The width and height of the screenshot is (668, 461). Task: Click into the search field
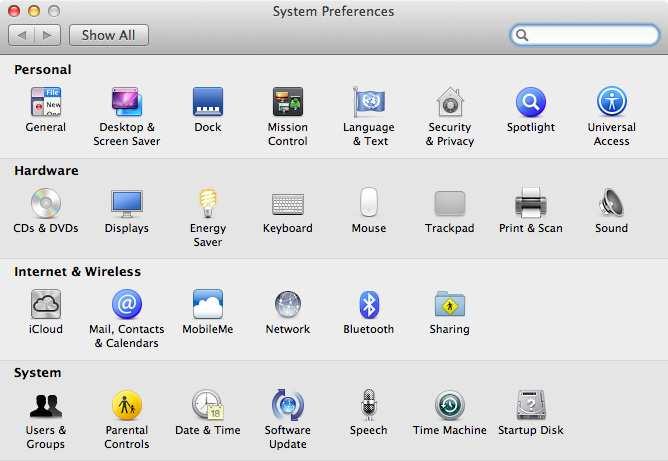click(x=584, y=35)
